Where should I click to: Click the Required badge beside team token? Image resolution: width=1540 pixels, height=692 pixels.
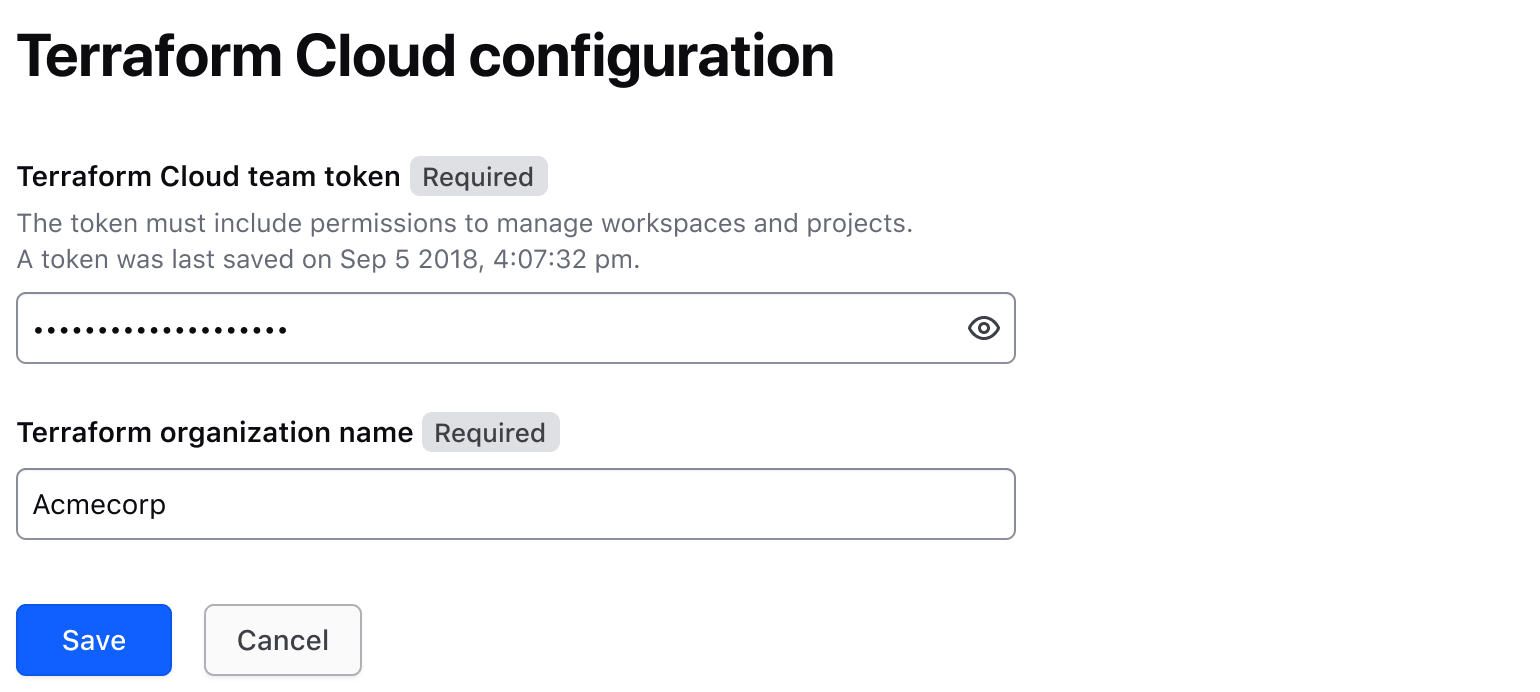pos(478,176)
